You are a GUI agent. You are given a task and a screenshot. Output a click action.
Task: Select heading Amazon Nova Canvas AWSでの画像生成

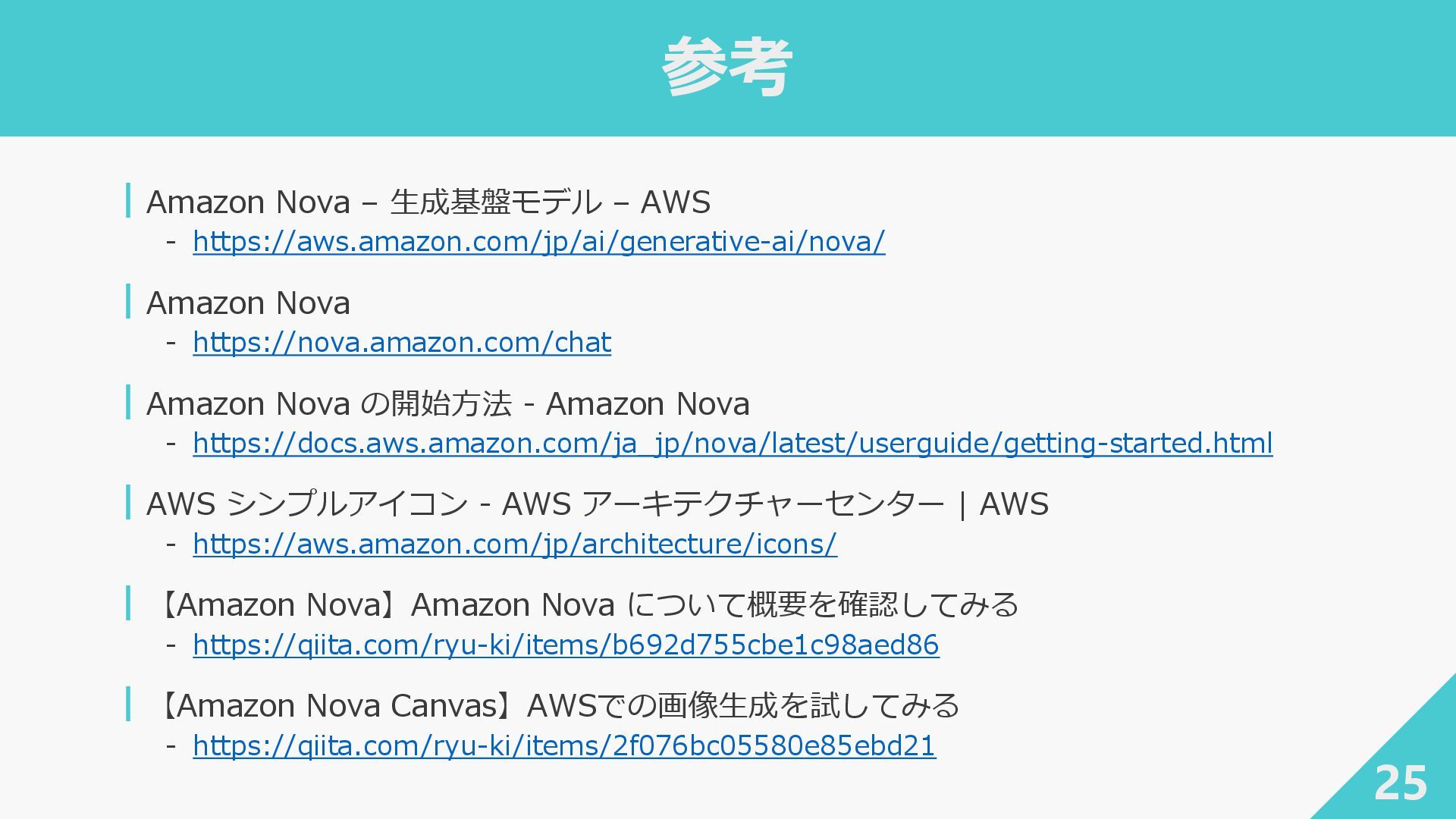556,706
